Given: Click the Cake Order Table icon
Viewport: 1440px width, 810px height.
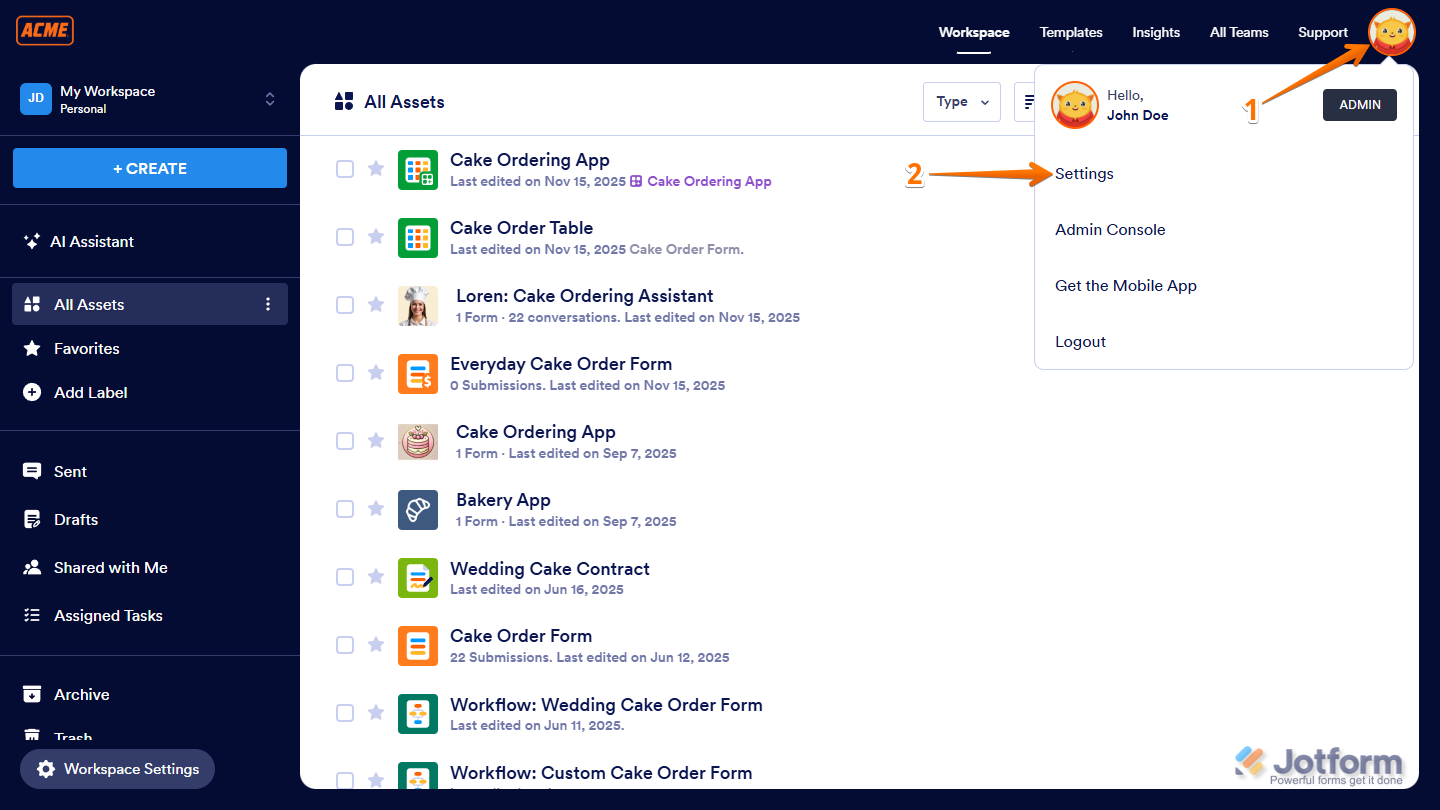Looking at the screenshot, I should point(418,238).
